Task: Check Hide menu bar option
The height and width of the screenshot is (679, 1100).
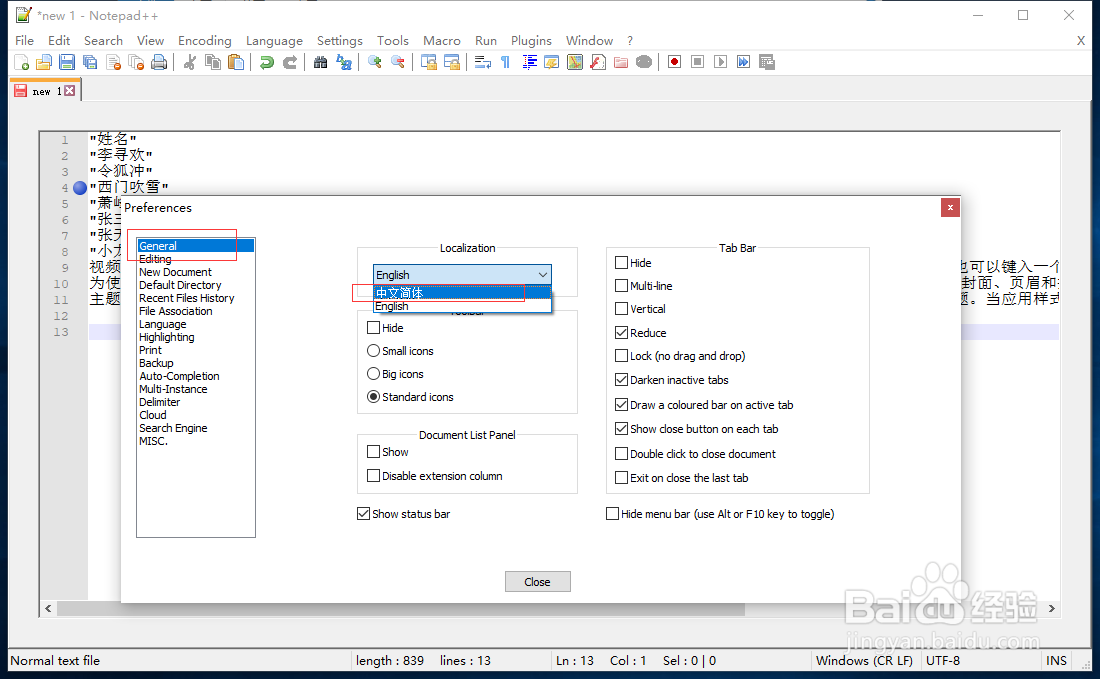Action: coord(612,514)
